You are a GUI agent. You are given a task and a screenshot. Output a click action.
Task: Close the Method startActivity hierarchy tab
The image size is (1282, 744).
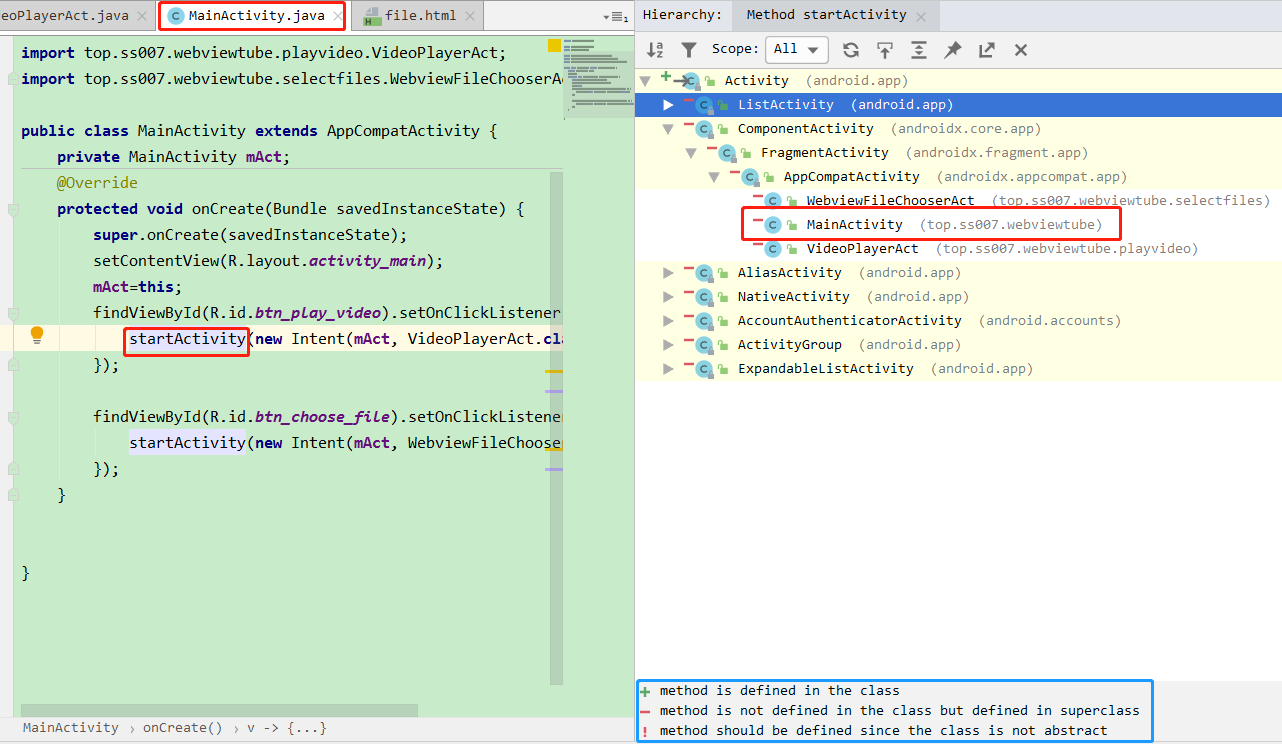(921, 16)
